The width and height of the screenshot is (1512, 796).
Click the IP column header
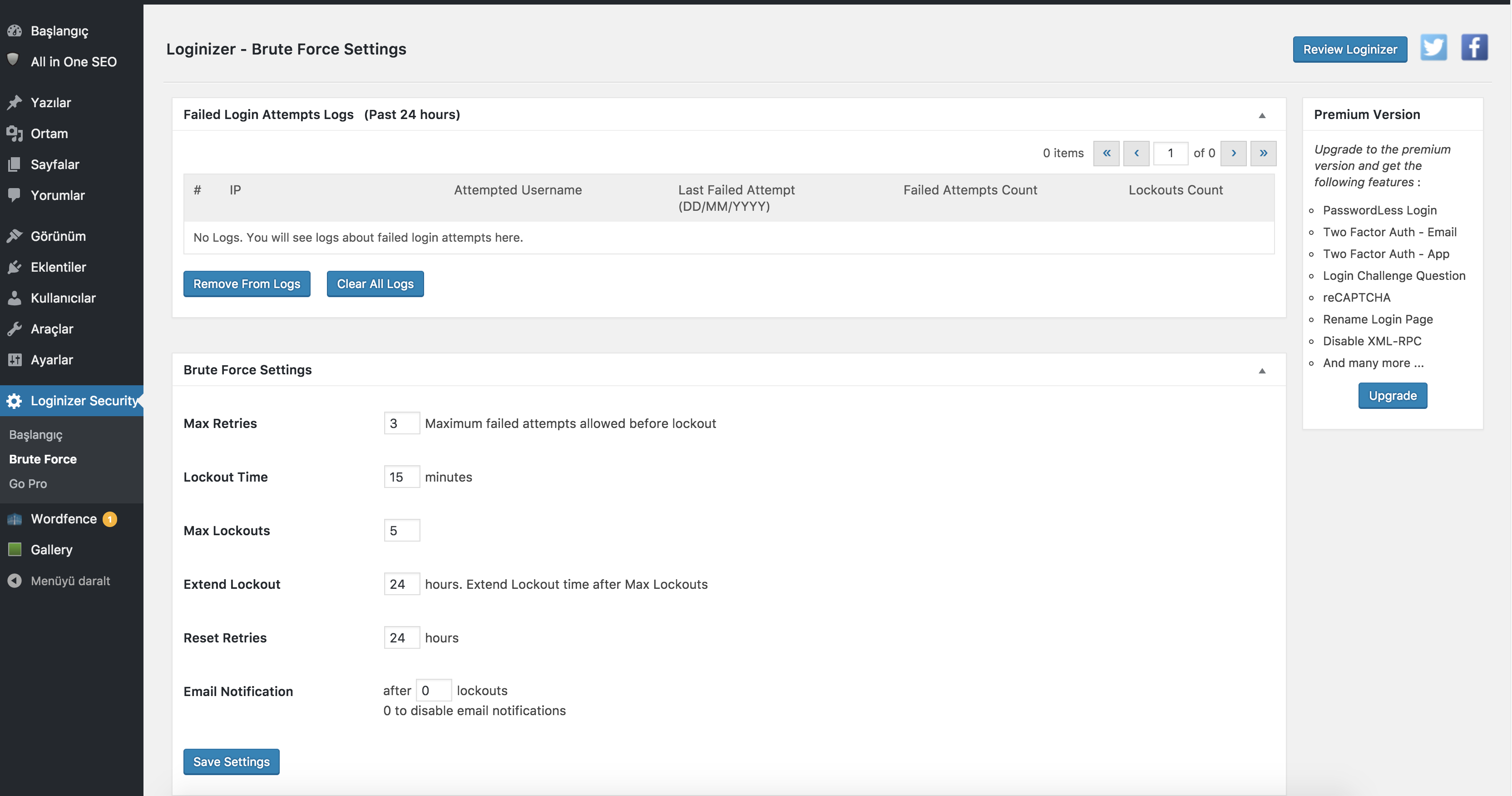tap(235, 190)
